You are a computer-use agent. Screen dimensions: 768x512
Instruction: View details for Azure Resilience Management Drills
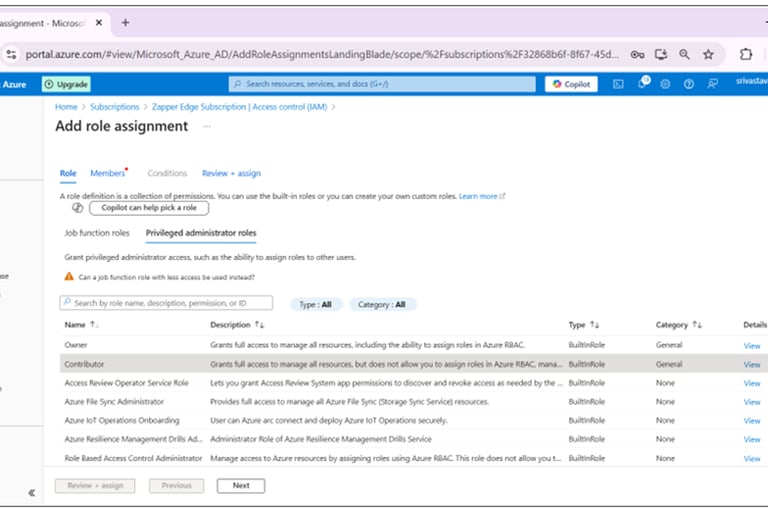[x=752, y=439]
